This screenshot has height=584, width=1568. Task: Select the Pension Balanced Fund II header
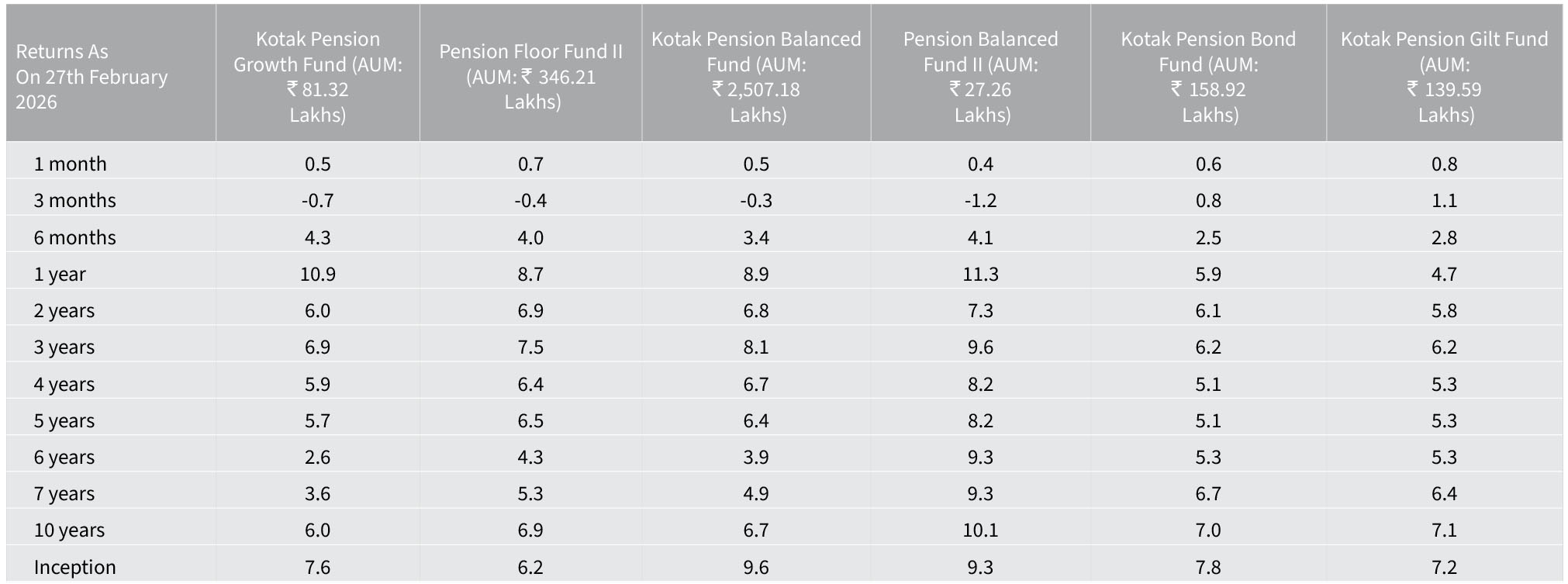[980, 76]
